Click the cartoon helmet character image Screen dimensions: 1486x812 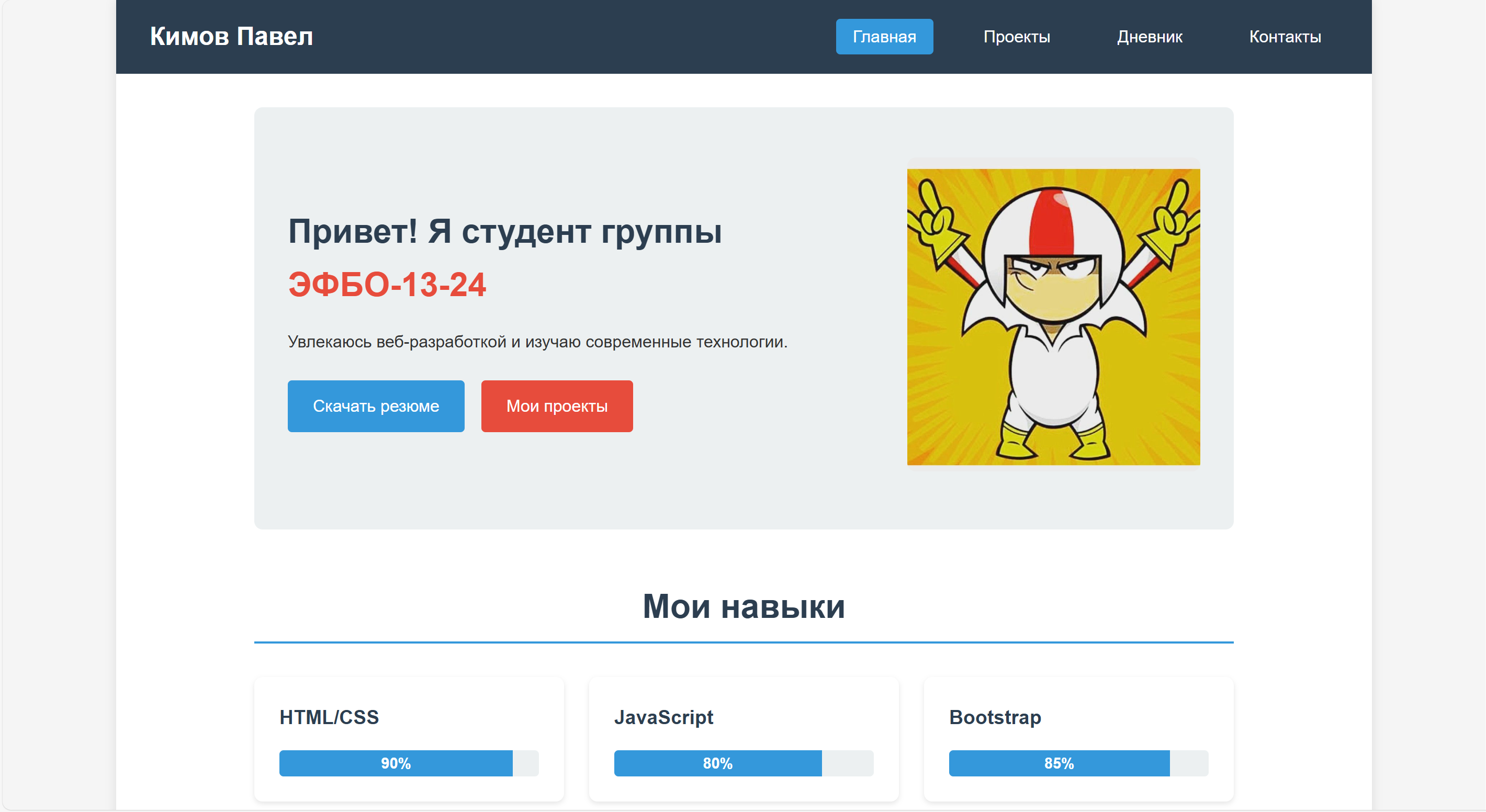click(x=1053, y=317)
